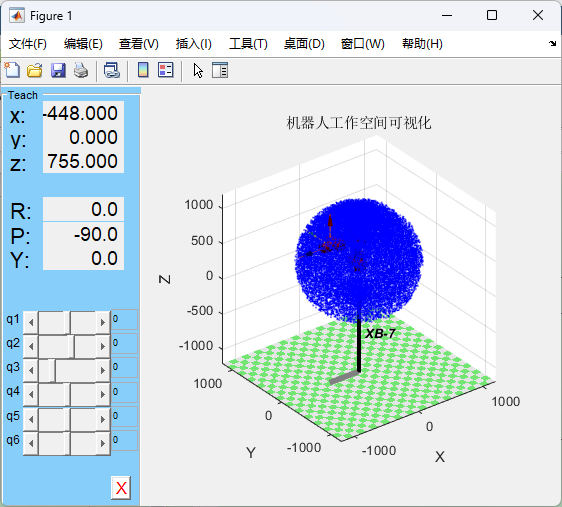Click the Teach panel title
This screenshot has height=507, width=562.
pyautogui.click(x=23, y=95)
